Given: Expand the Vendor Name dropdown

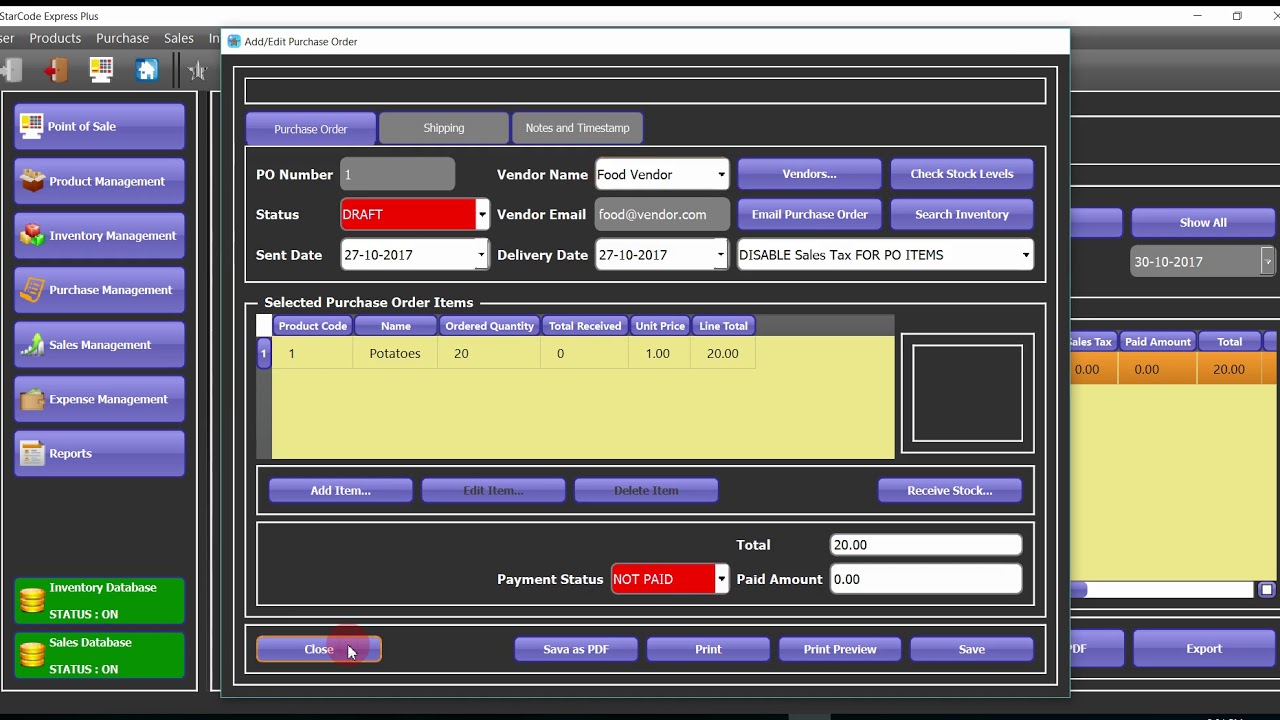Looking at the screenshot, I should tap(721, 174).
